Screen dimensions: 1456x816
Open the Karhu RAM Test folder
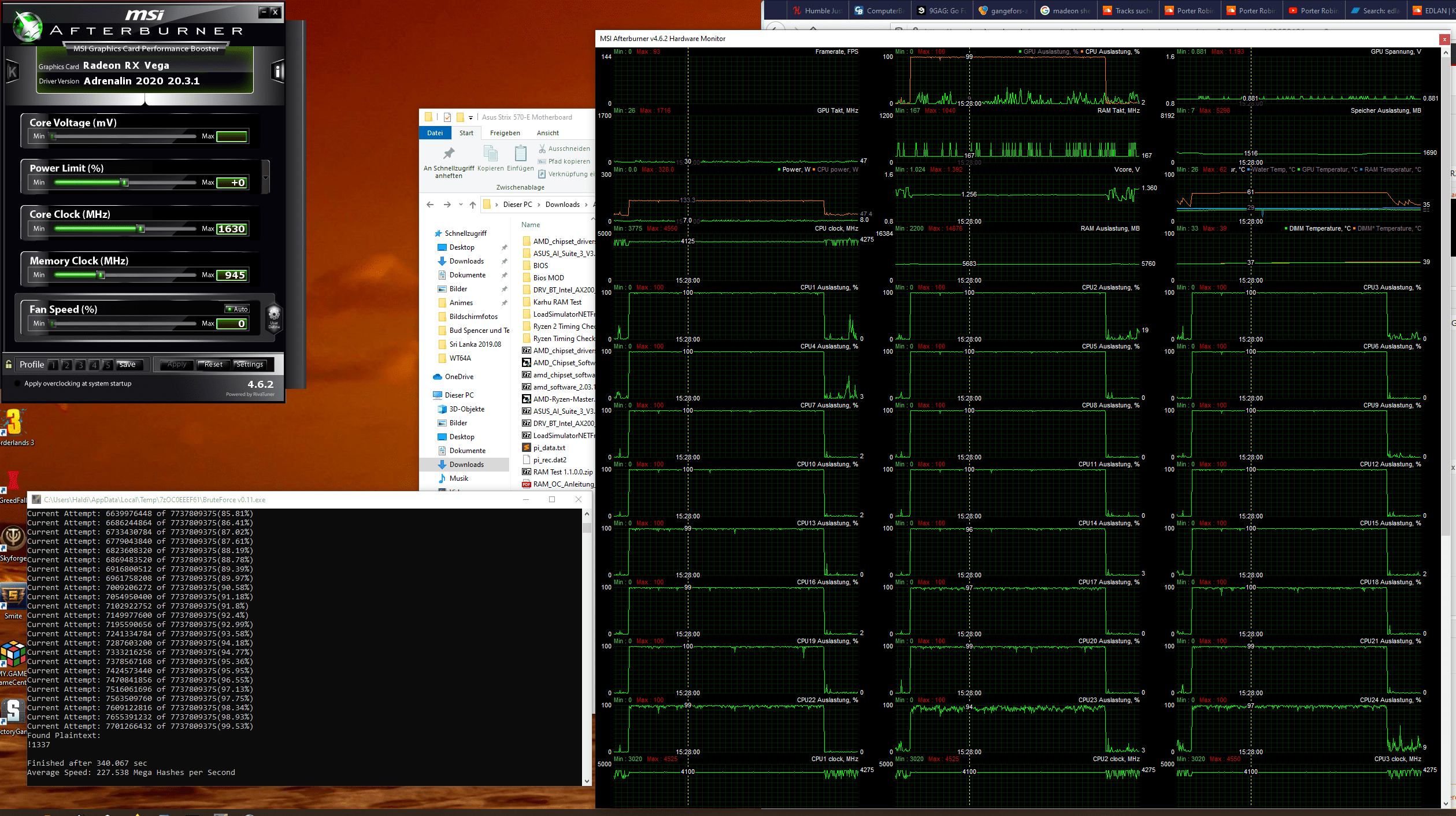[x=552, y=302]
